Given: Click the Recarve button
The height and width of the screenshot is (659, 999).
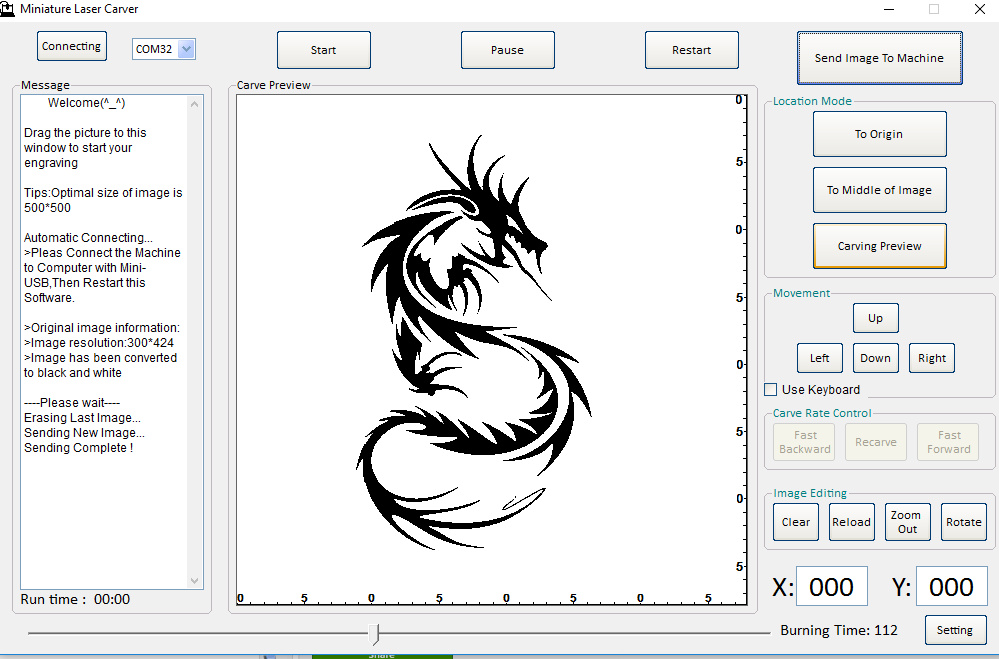Looking at the screenshot, I should [x=875, y=442].
